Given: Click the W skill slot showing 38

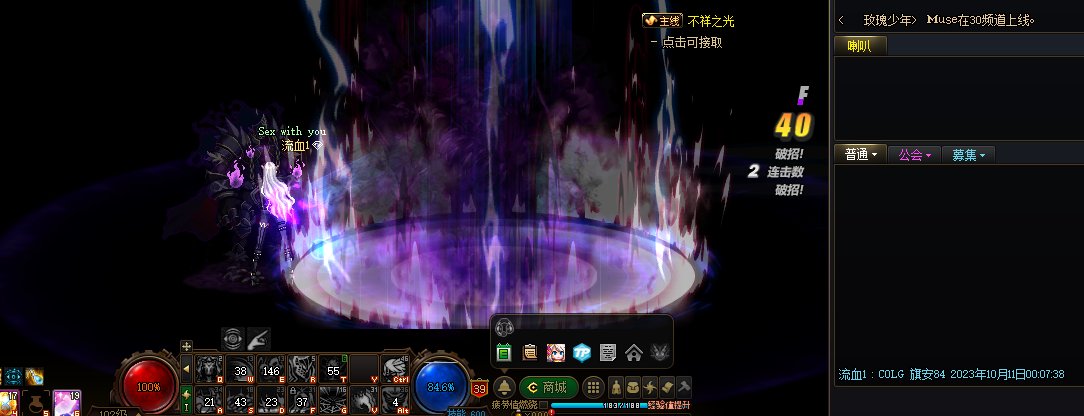Looking at the screenshot, I should coord(240,369).
